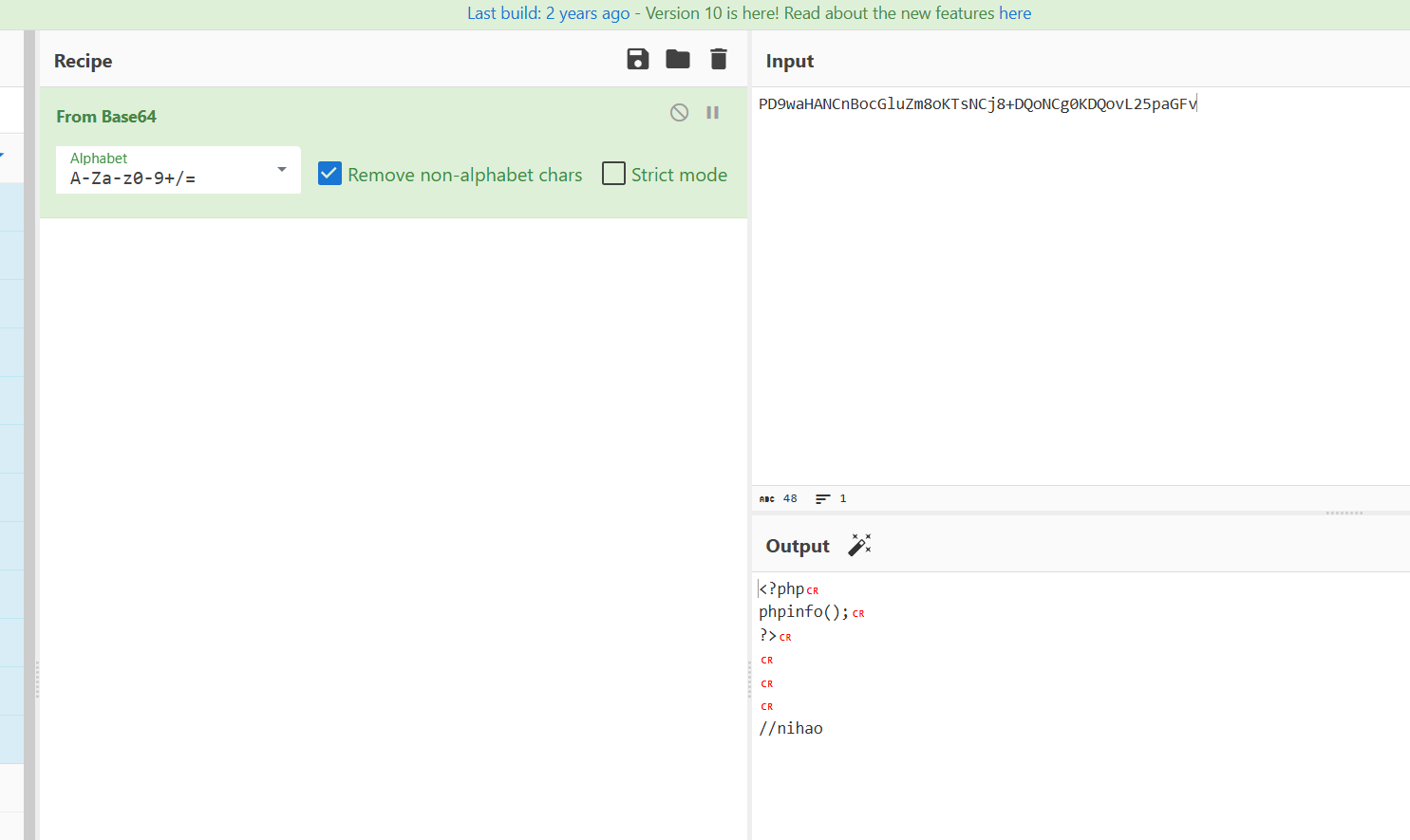
Task: Save the current recipe
Action: (638, 60)
